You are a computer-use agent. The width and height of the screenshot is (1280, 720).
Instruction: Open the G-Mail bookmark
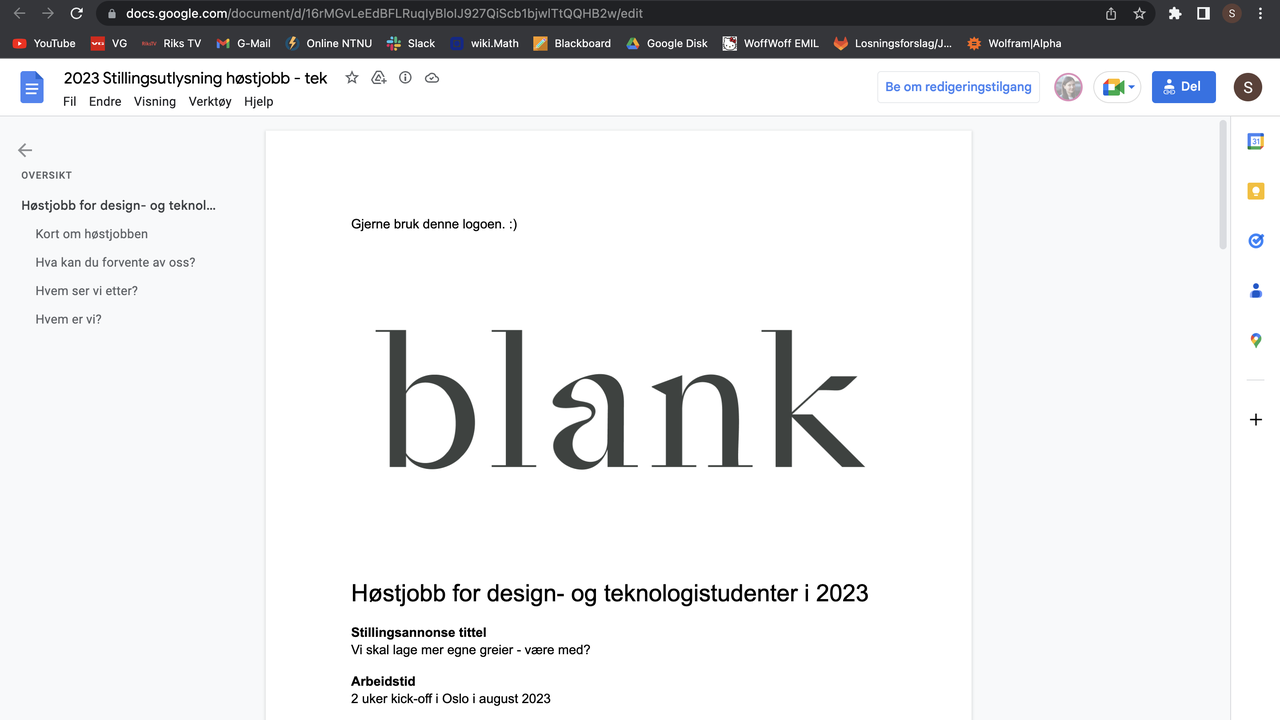(x=243, y=43)
